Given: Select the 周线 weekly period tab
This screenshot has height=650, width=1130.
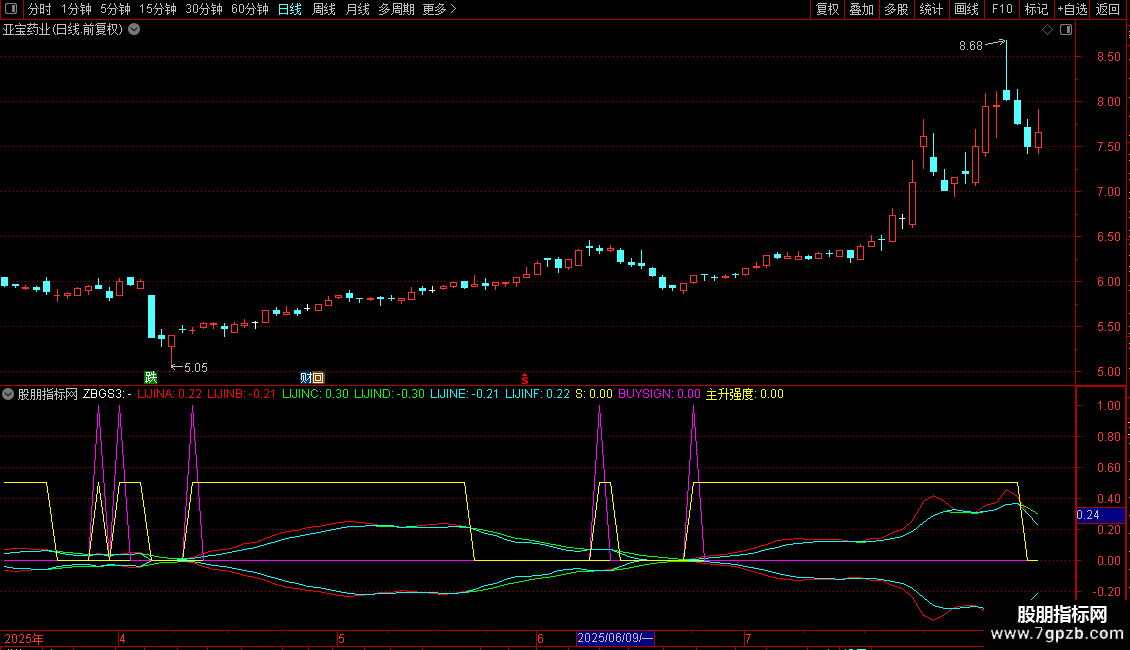Looking at the screenshot, I should [x=324, y=9].
